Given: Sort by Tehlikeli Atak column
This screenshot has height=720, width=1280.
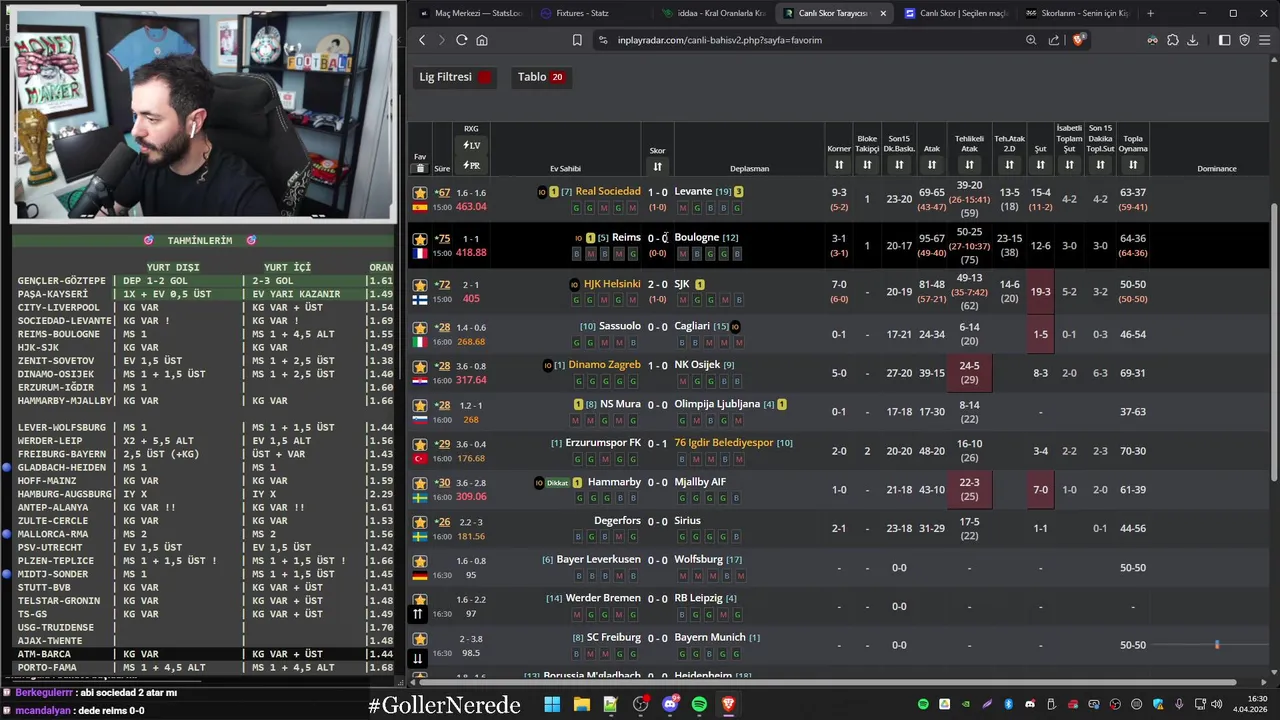Looking at the screenshot, I should point(969,165).
